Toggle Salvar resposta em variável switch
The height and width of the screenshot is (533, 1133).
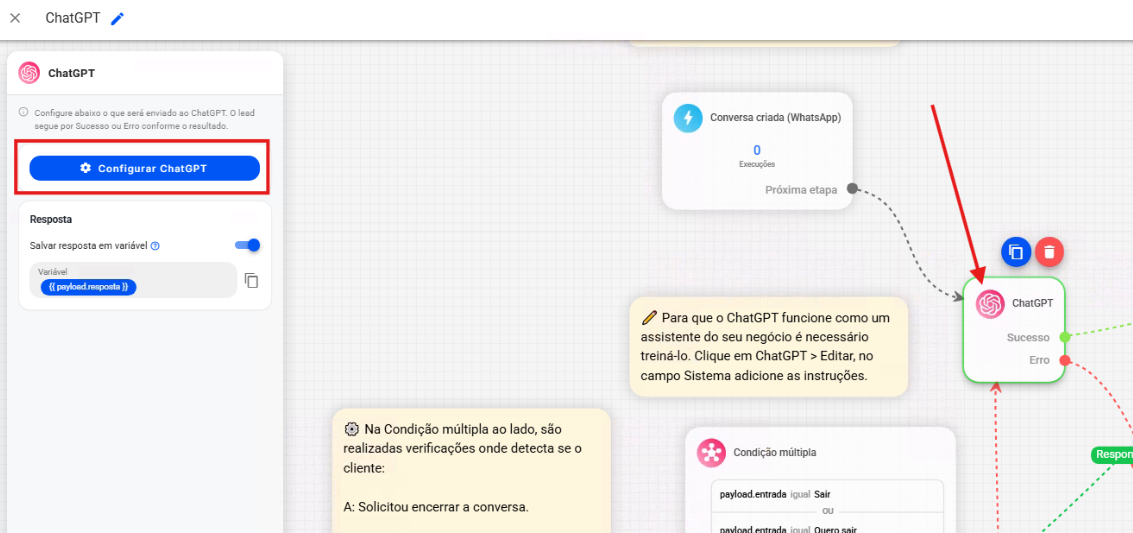(x=248, y=246)
